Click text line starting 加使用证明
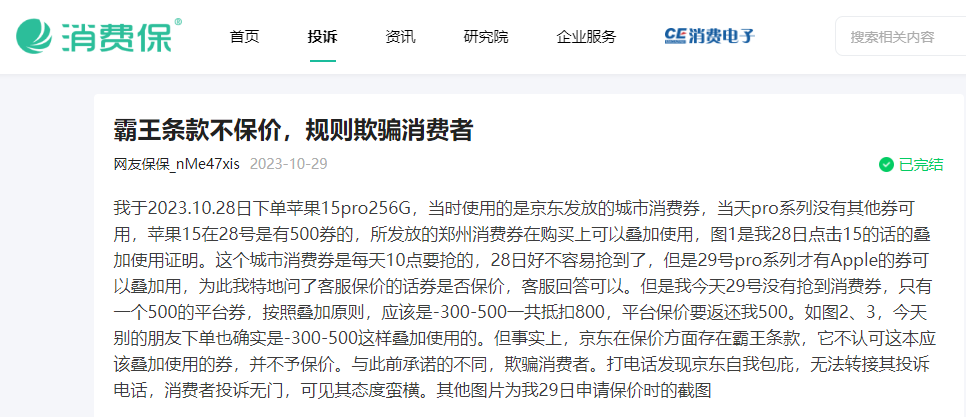Viewport: 966px width, 417px height. [x=521, y=260]
